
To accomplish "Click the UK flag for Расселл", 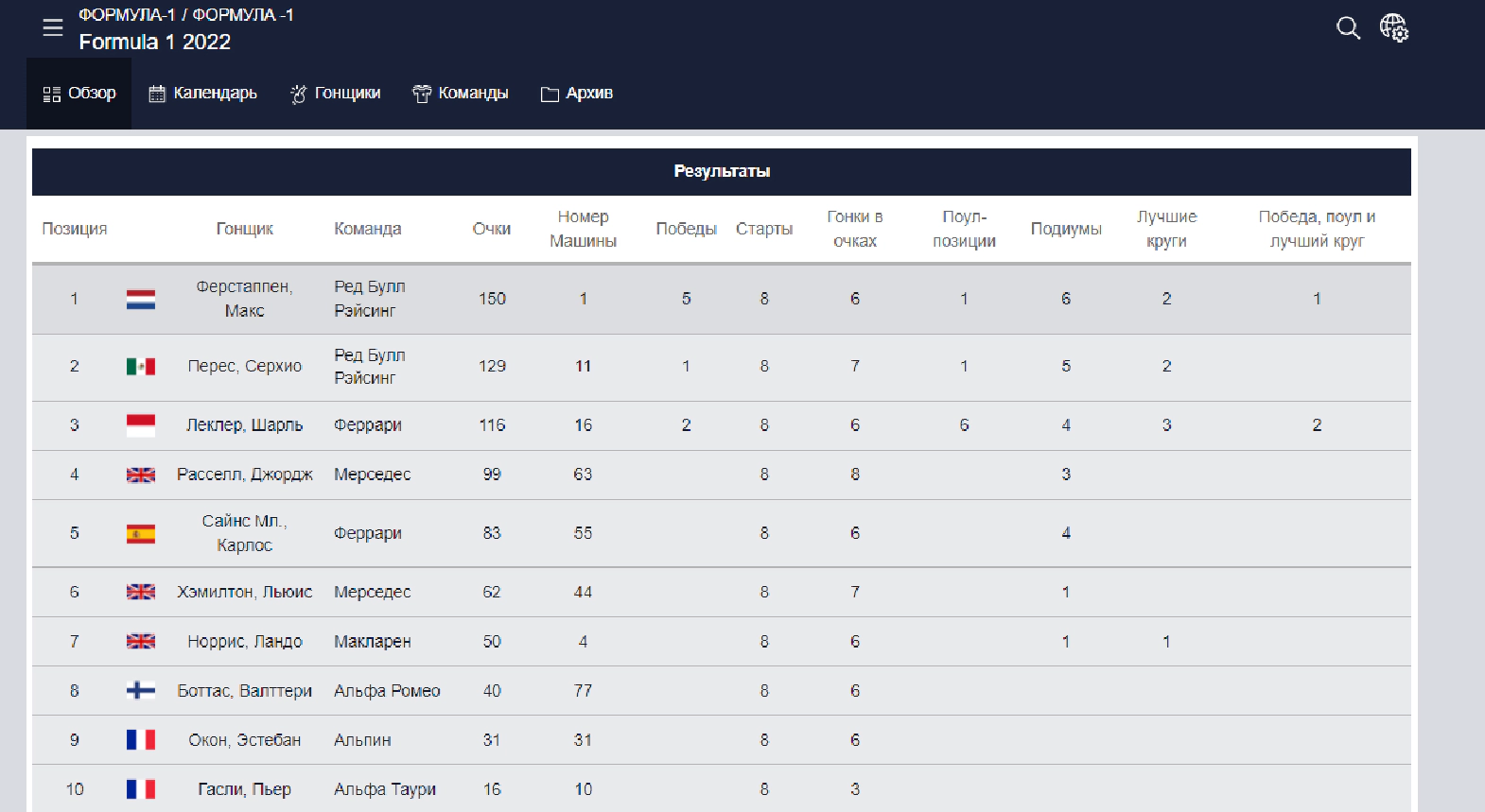I will (x=141, y=475).
